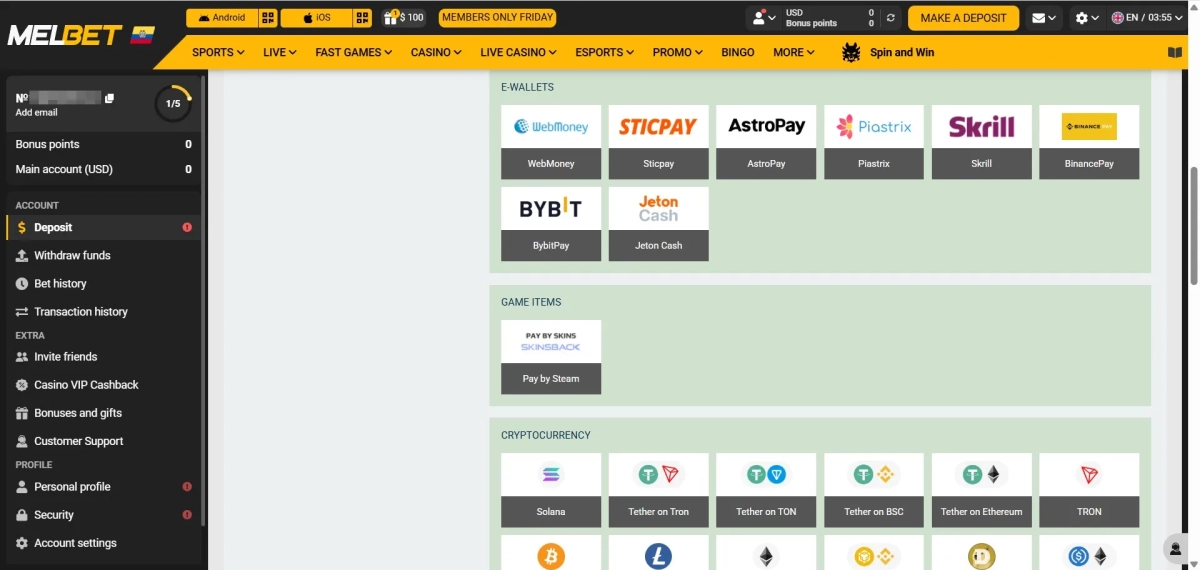Open Transaction history page
The image size is (1200, 570).
click(x=80, y=312)
